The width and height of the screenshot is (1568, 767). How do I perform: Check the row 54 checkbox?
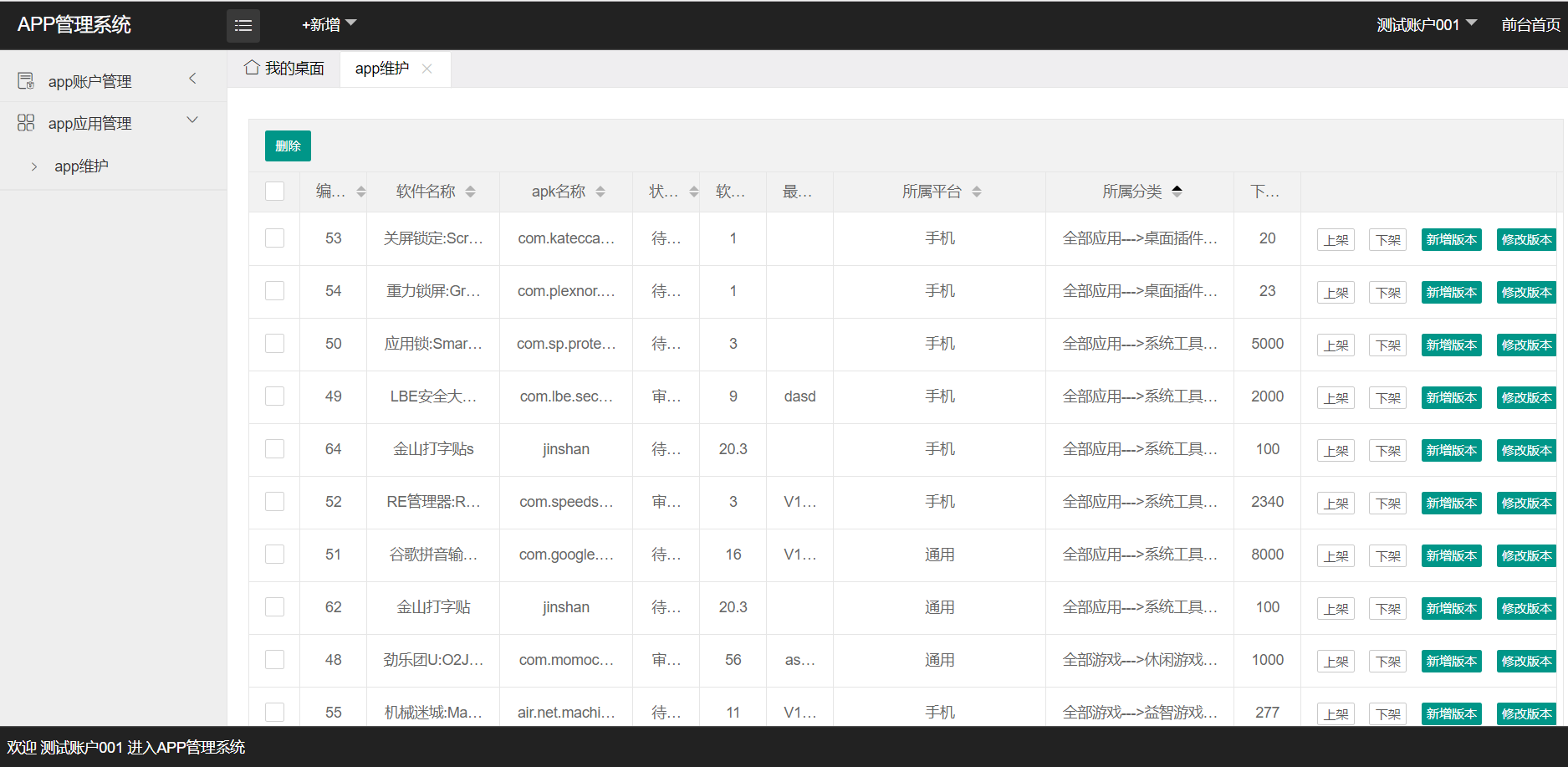[x=274, y=291]
